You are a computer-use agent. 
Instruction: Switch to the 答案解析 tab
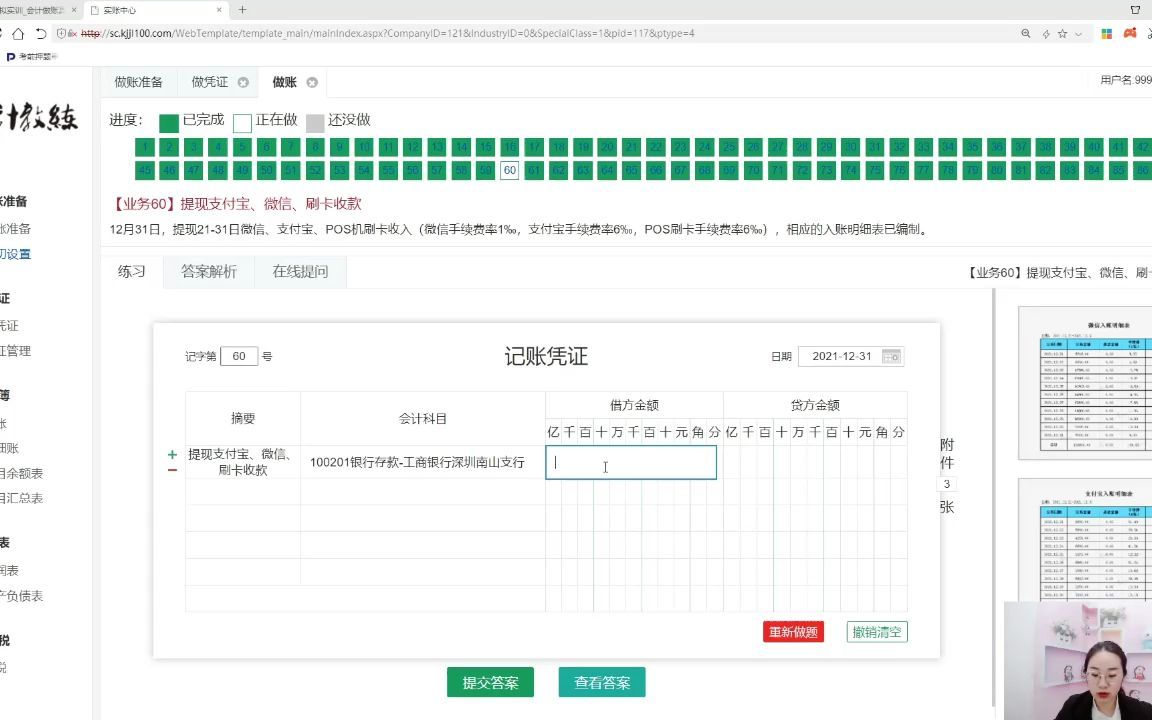pos(208,271)
